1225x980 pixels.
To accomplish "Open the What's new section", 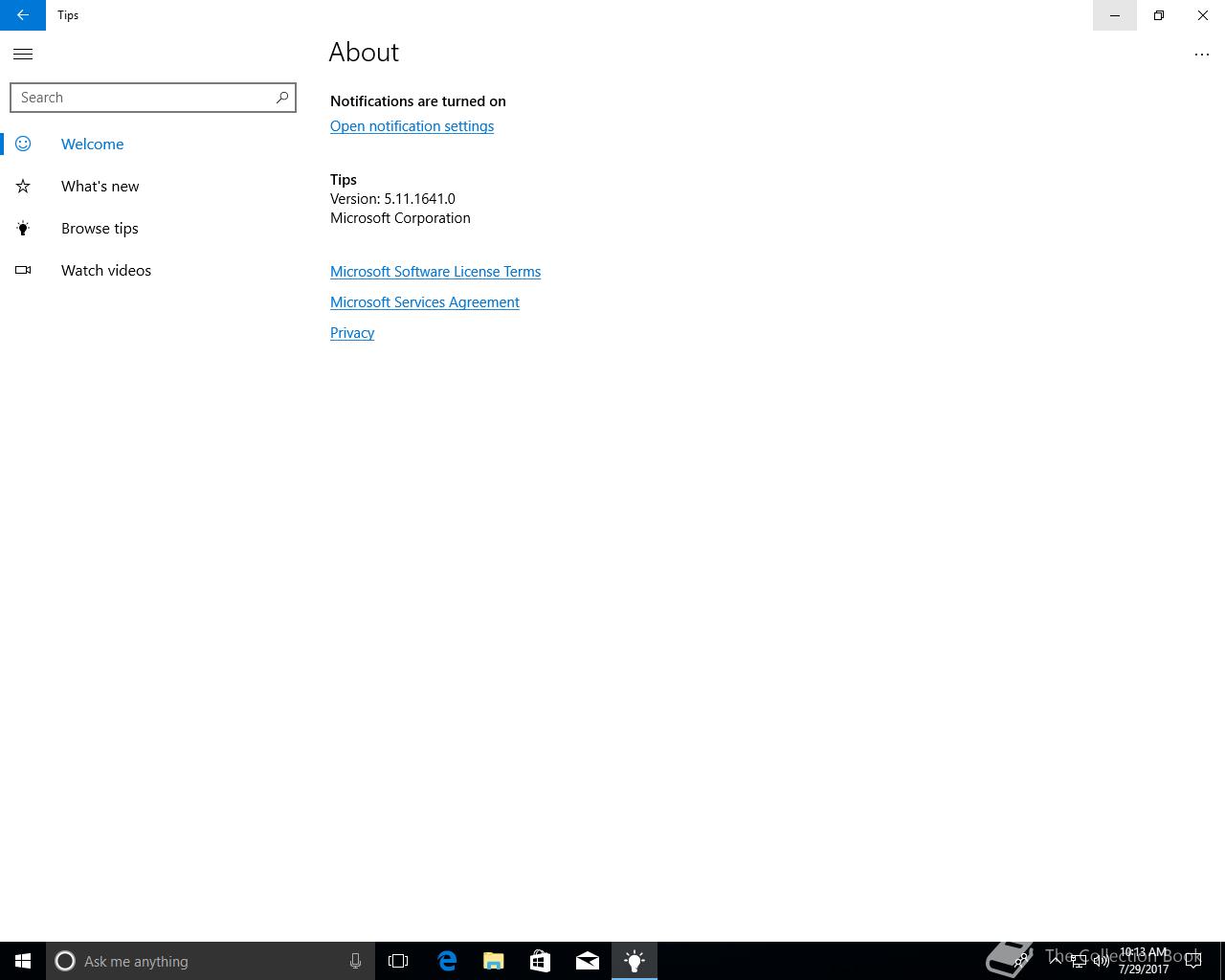I will coord(153,187).
